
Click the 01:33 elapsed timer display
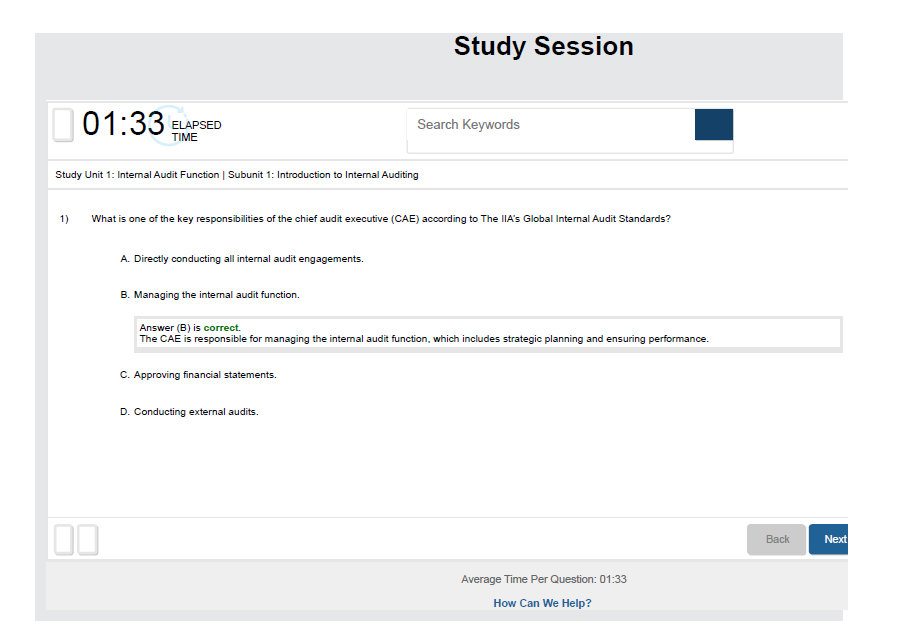click(123, 125)
